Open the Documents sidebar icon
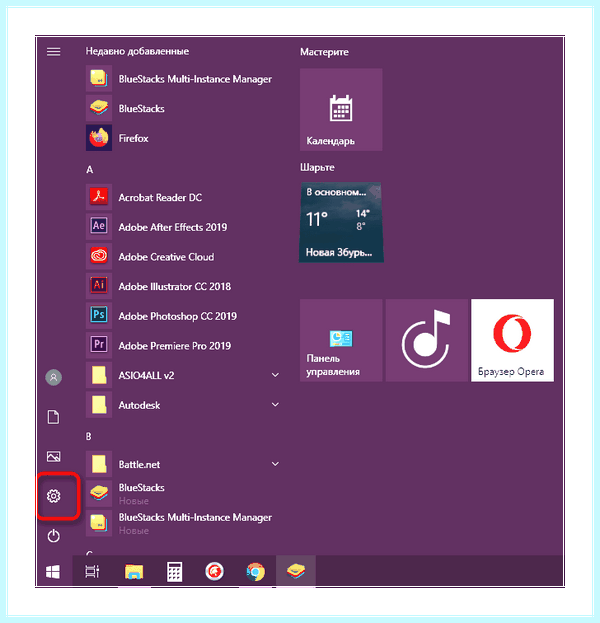The height and width of the screenshot is (623, 600). coord(54,417)
